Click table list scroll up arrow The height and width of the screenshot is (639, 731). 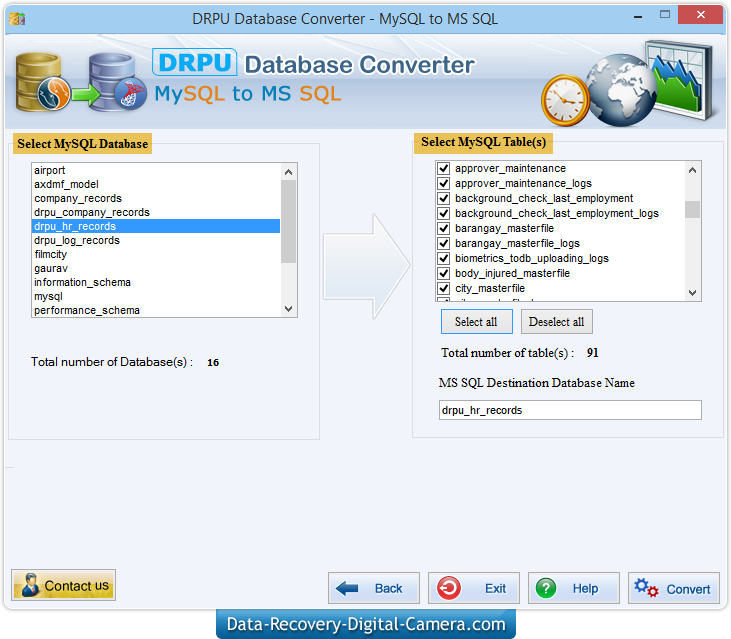click(x=692, y=170)
